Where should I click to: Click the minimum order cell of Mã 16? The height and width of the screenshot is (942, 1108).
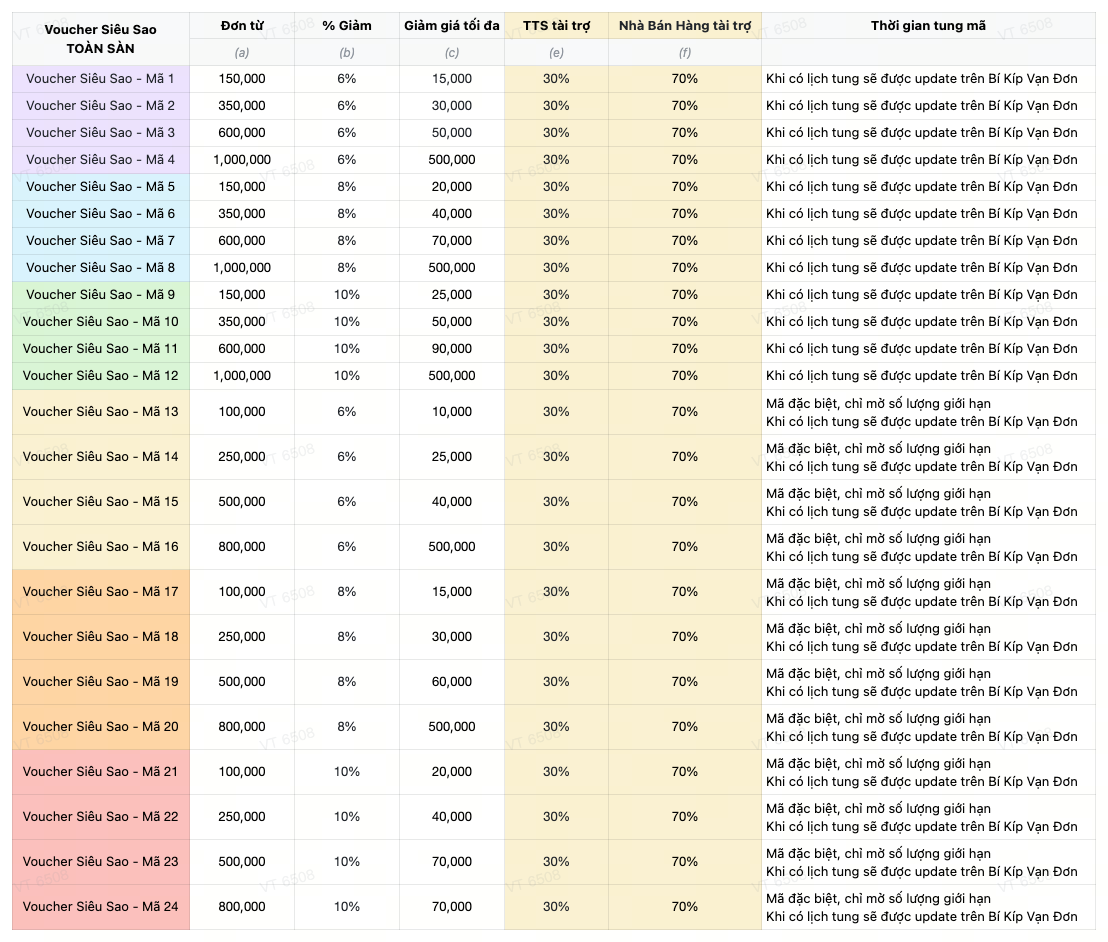pos(242,547)
